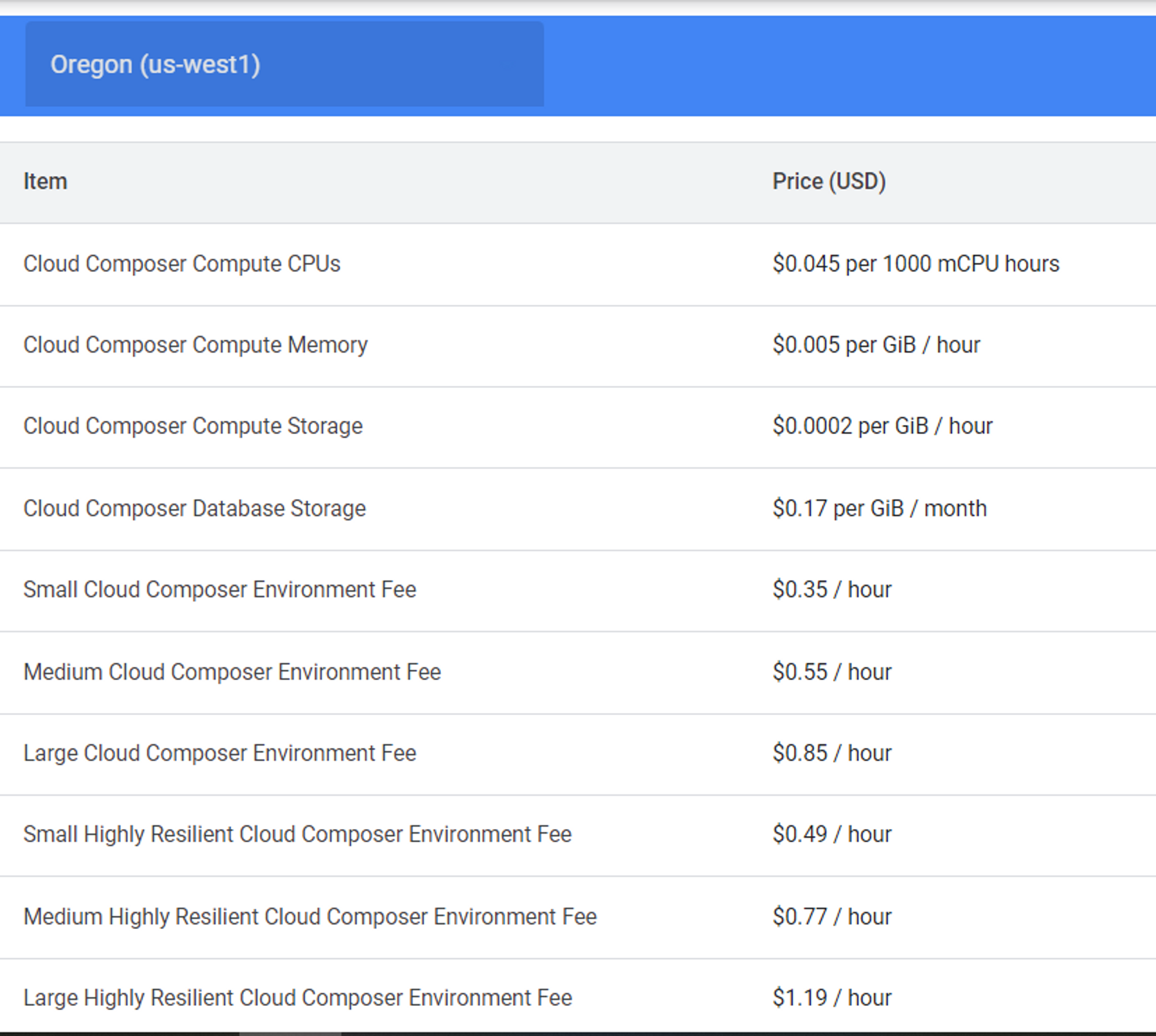Click the $1.19 / hour price cell
The height and width of the screenshot is (1036, 1156).
click(832, 998)
